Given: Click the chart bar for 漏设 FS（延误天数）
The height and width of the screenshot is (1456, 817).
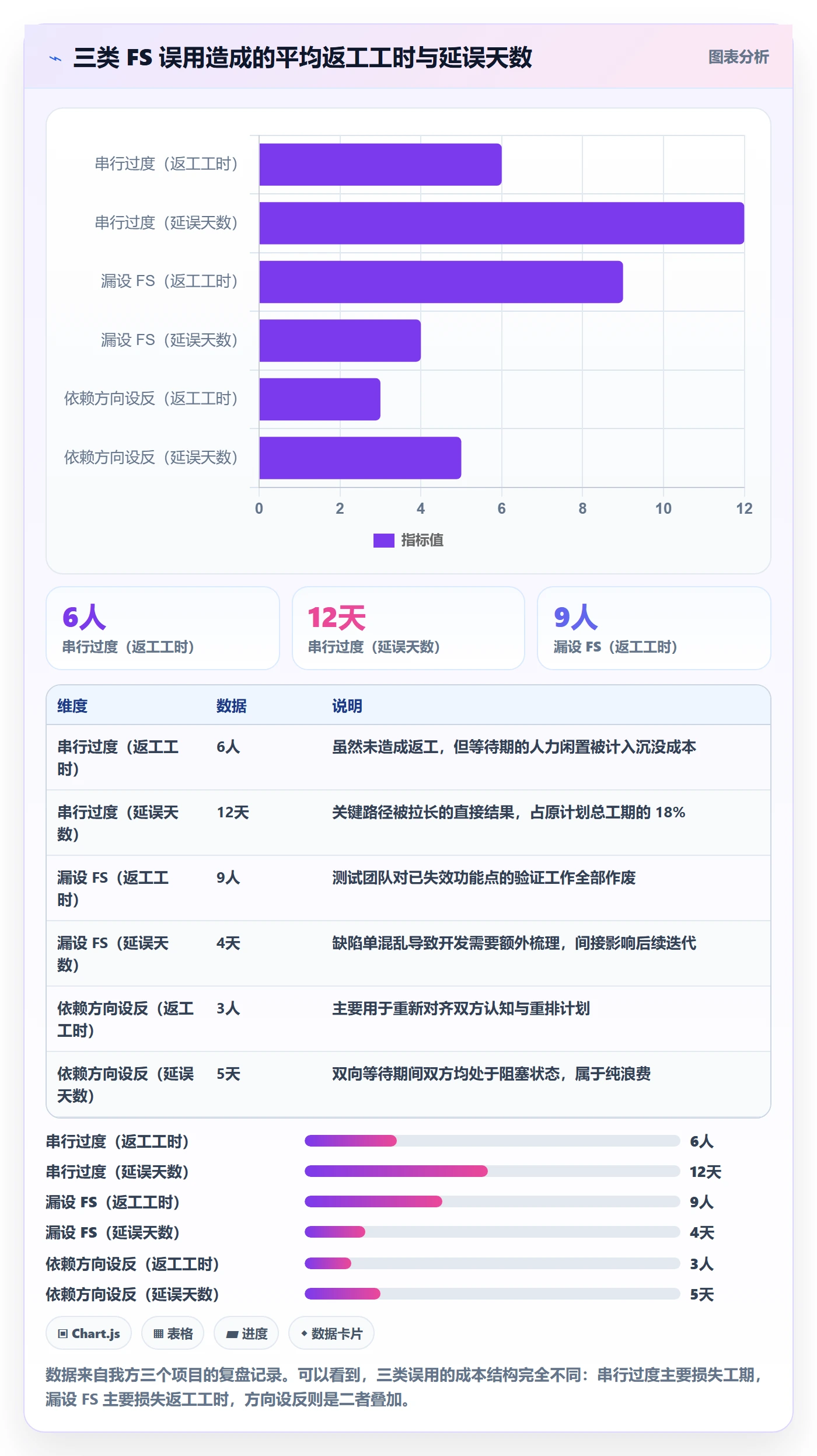Looking at the screenshot, I should [x=340, y=340].
